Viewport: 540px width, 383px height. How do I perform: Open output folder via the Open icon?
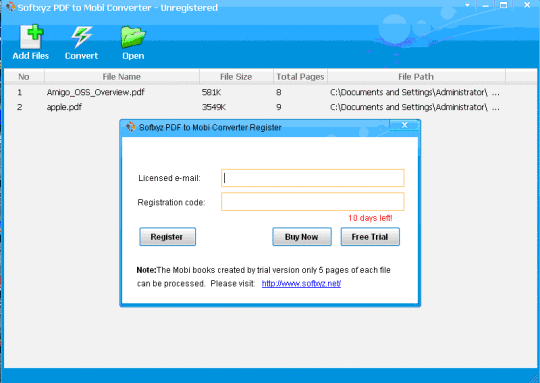pyautogui.click(x=133, y=37)
